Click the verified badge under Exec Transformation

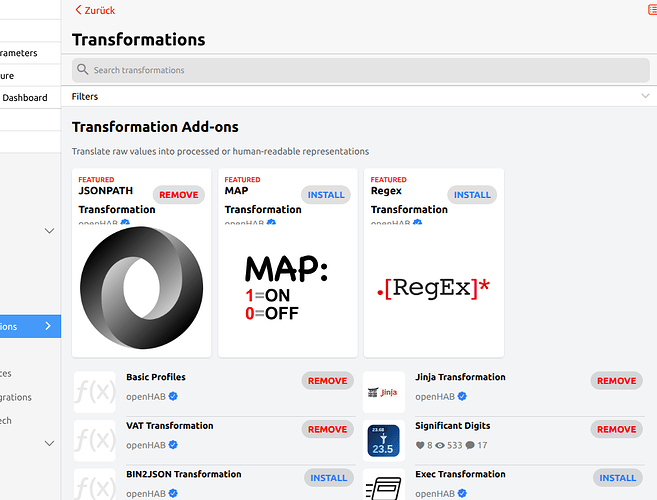(x=462, y=493)
